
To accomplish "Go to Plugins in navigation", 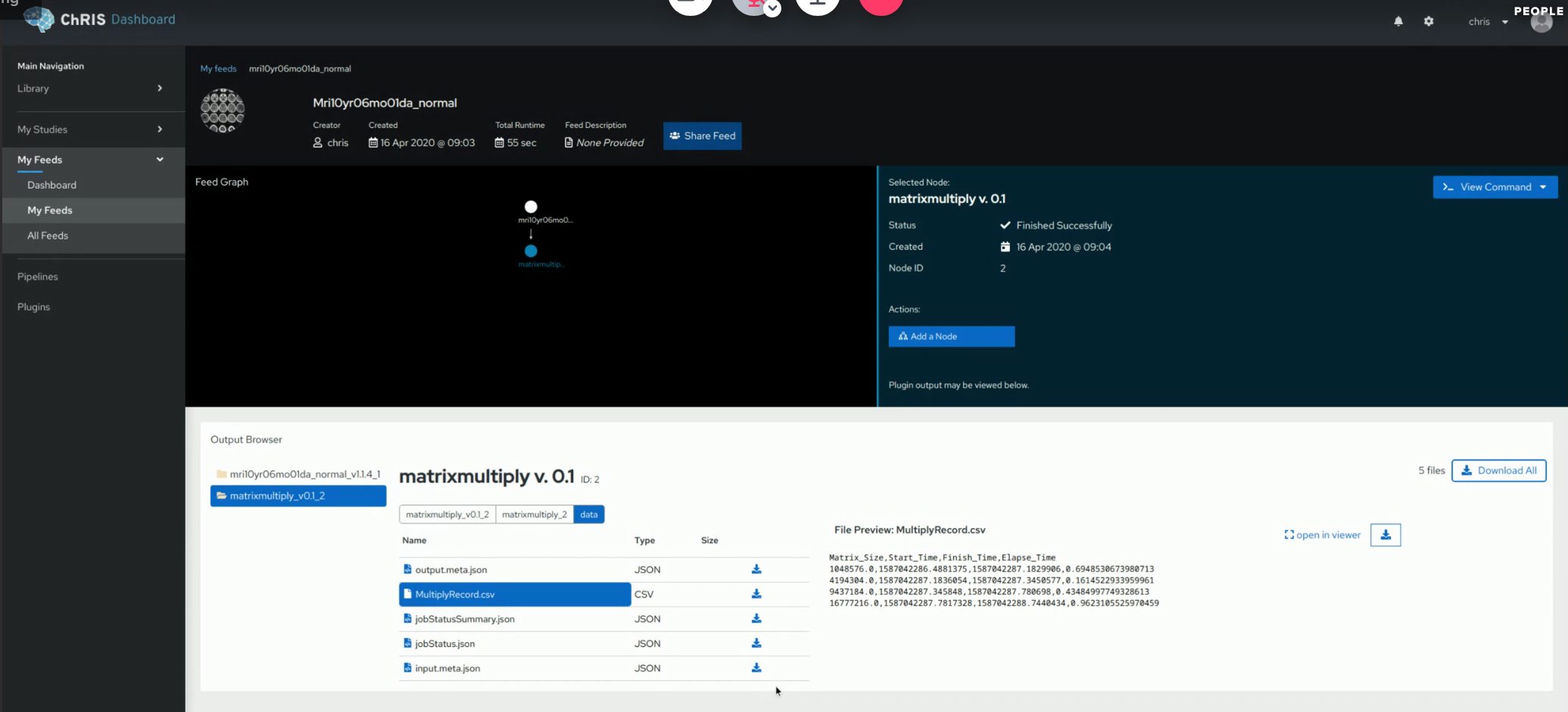I will [34, 307].
